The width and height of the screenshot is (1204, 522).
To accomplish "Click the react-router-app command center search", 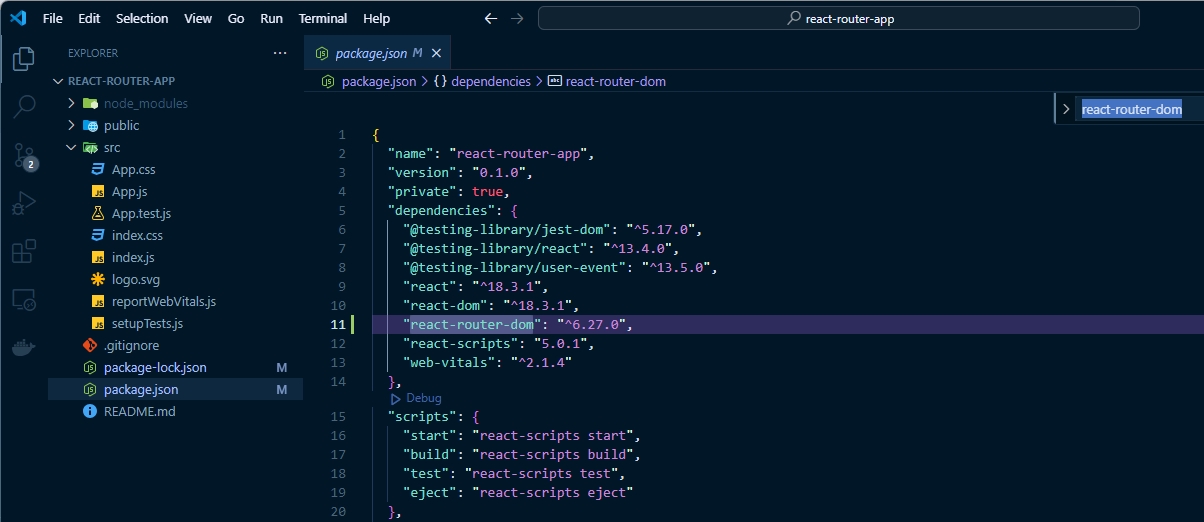I will point(839,18).
